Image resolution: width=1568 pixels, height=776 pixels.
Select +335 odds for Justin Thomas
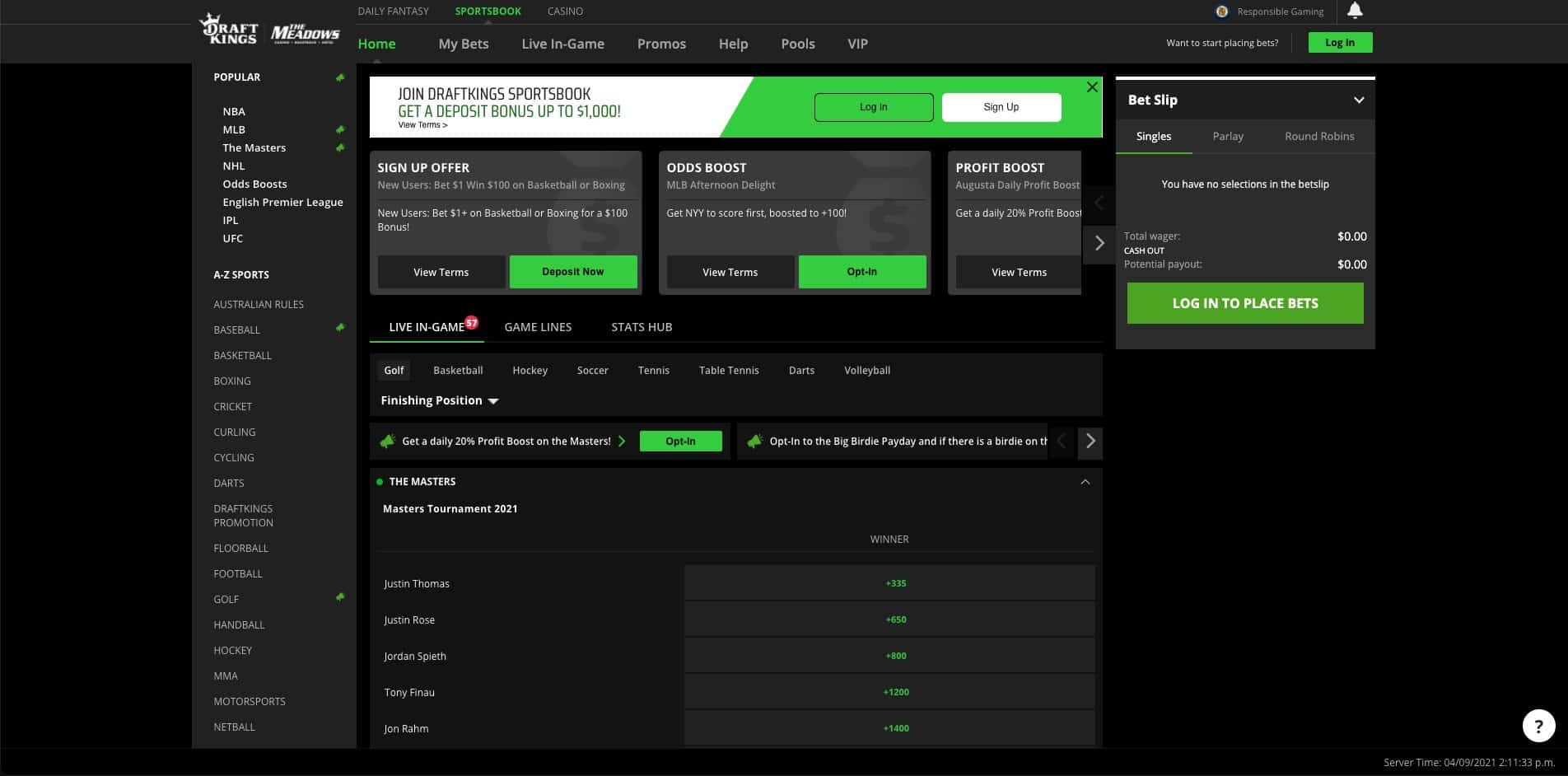tap(889, 582)
